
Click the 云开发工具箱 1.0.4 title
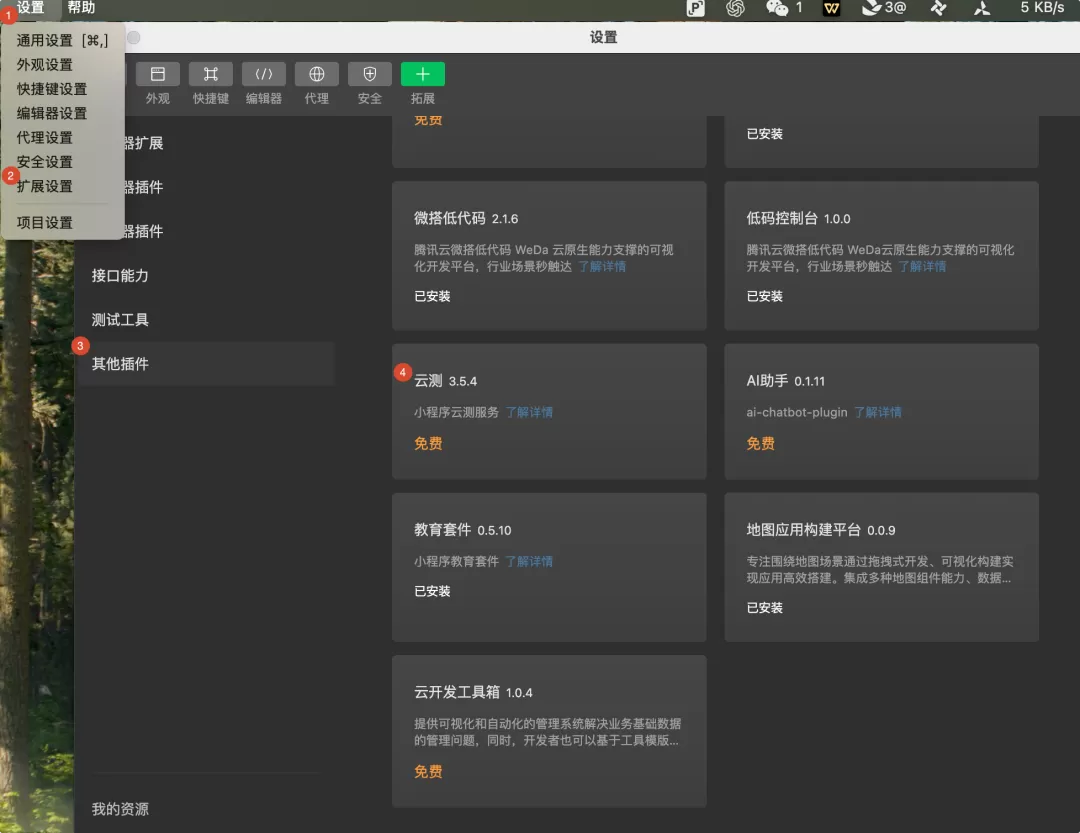point(473,692)
